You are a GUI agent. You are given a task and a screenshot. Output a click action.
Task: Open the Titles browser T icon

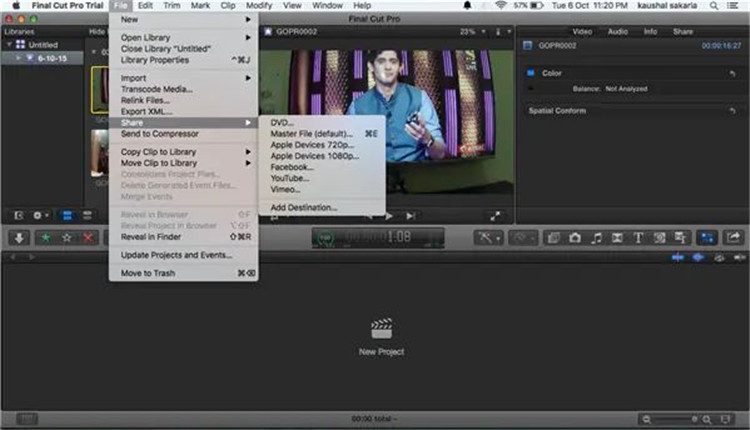(x=637, y=237)
